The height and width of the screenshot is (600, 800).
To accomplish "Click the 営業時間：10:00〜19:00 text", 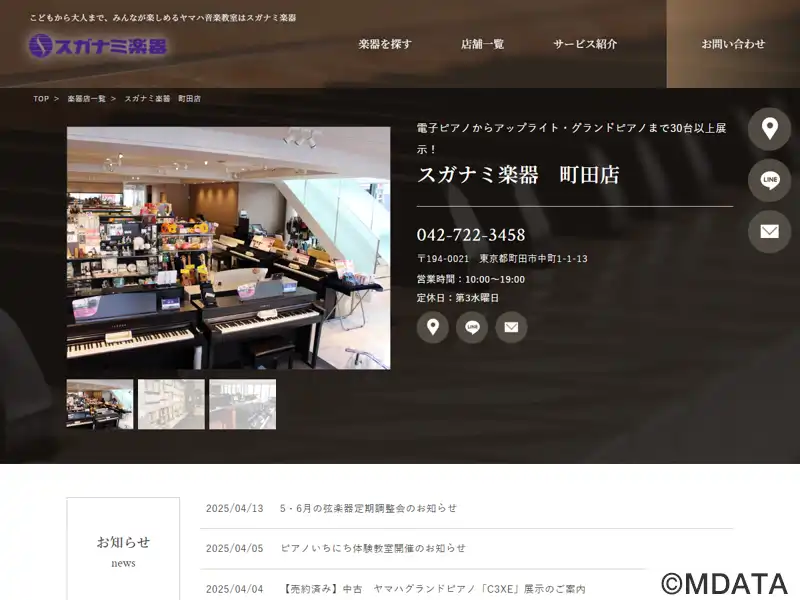I will coord(471,279).
